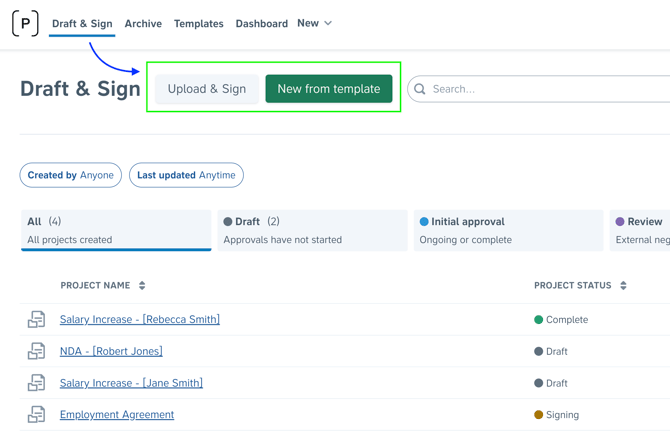Click the search magnifier icon

420,89
